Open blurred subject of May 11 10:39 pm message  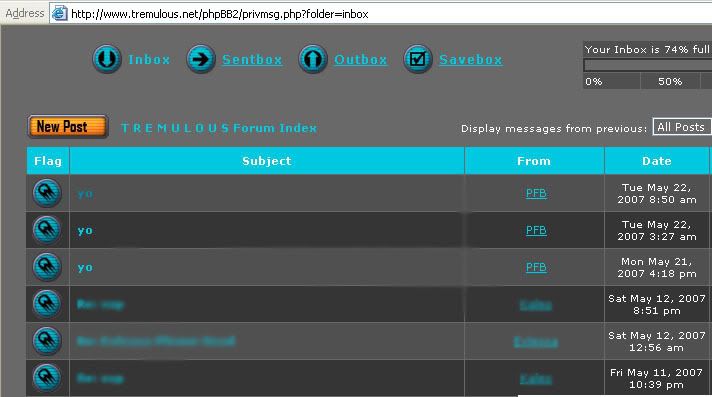(x=100, y=378)
